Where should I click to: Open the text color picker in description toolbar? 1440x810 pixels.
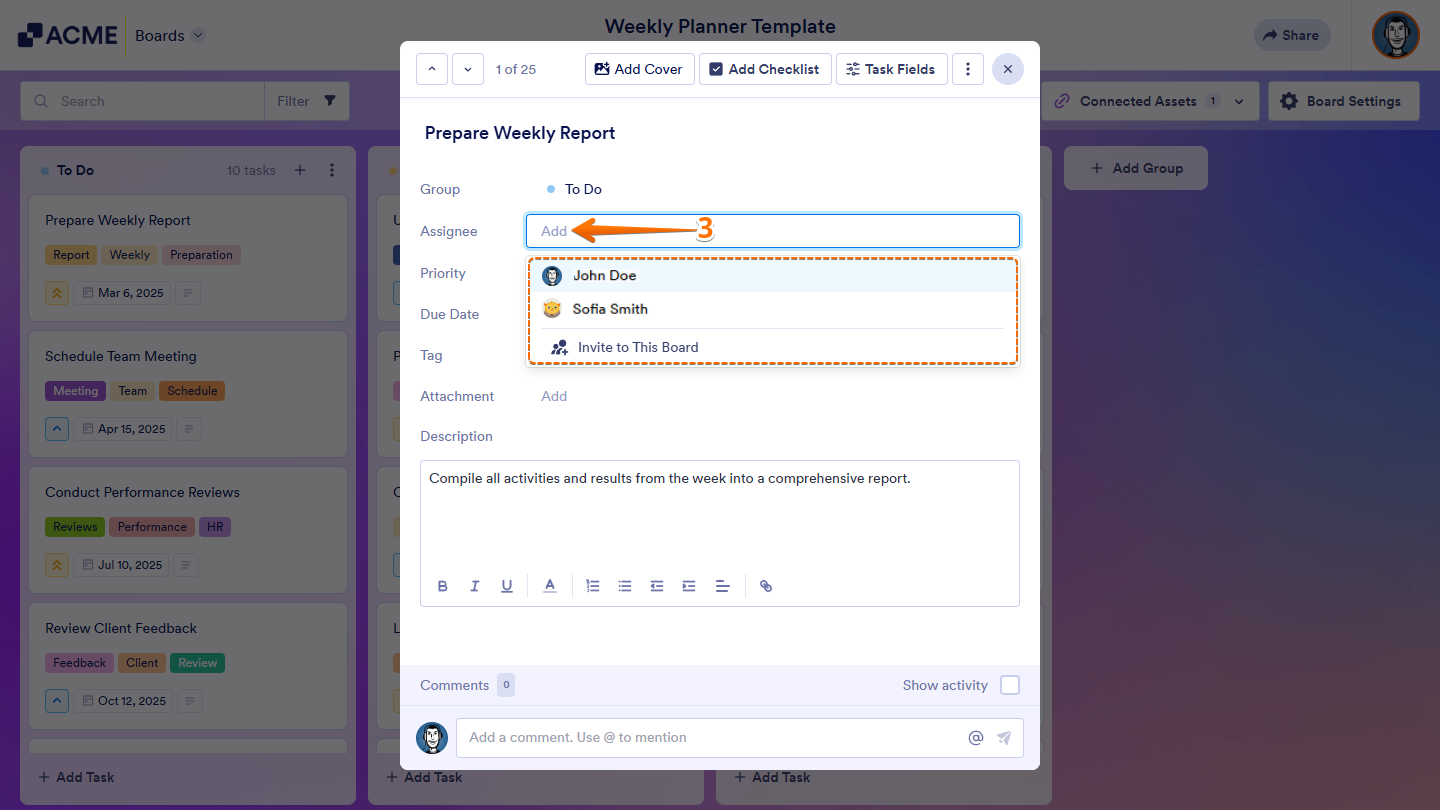coord(549,585)
